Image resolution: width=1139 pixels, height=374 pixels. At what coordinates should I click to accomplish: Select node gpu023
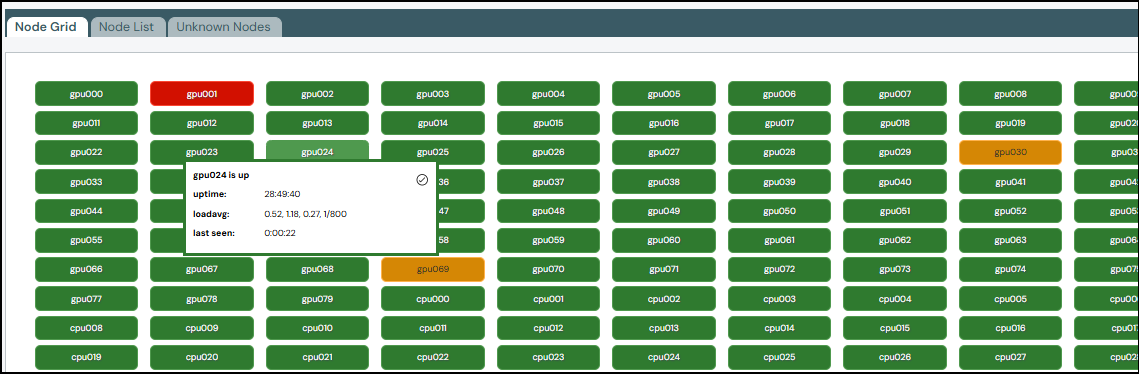pos(202,150)
